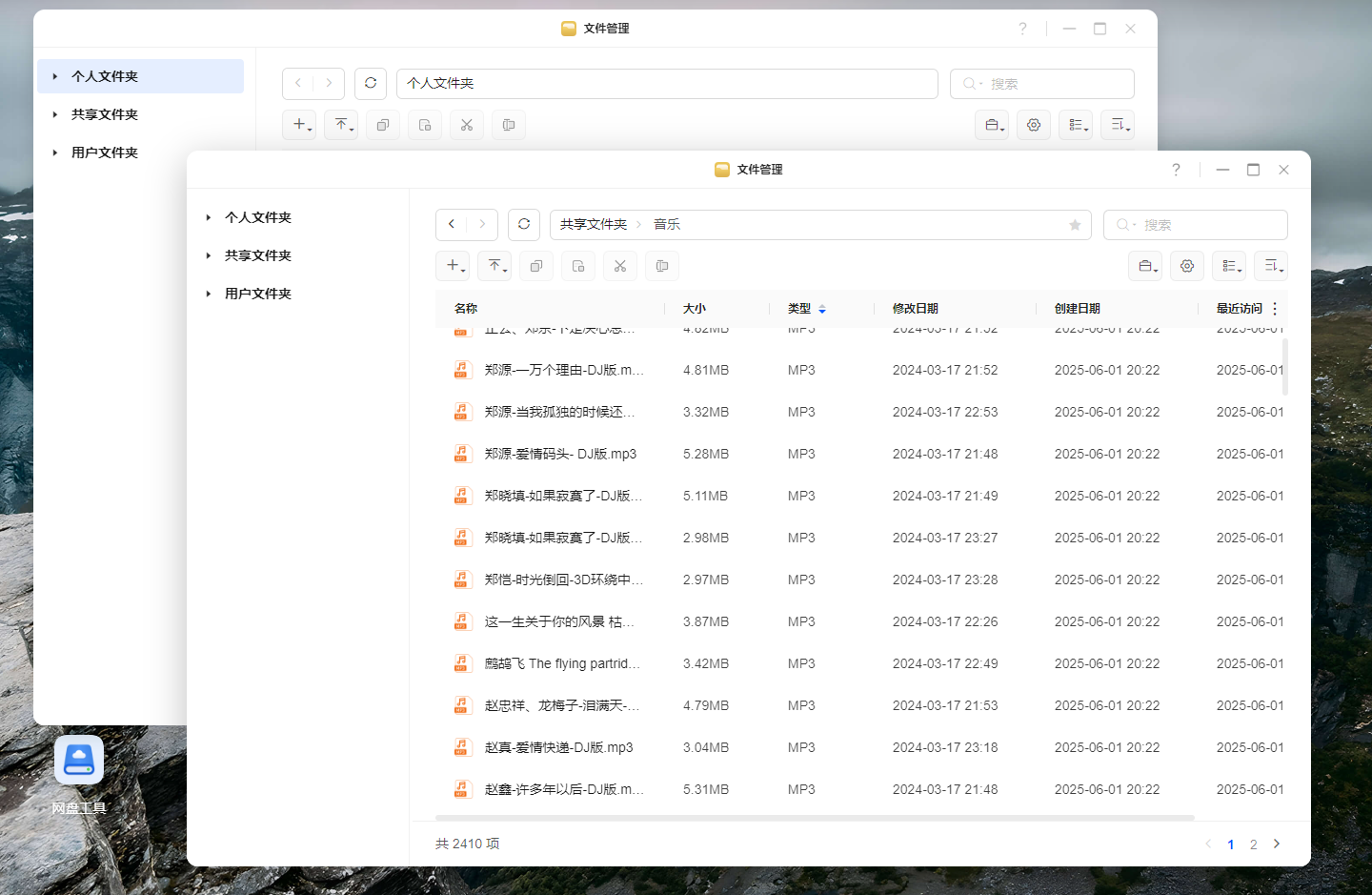
Task: Go to page 2 of the file list
Action: click(1253, 844)
